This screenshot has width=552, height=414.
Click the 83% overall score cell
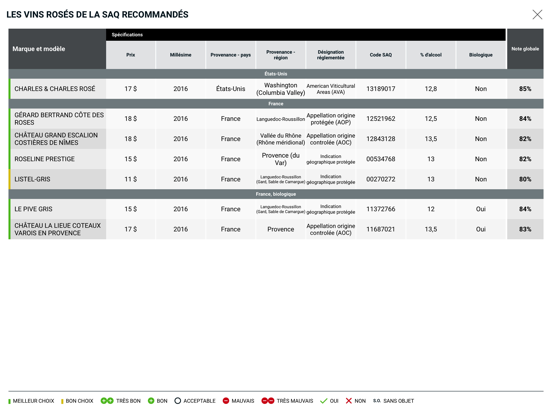(x=525, y=229)
